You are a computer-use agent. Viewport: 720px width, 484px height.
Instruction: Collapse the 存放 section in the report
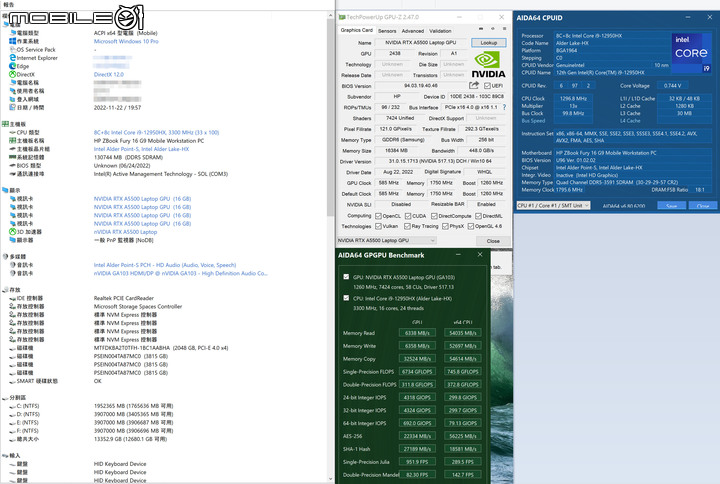coord(5,290)
